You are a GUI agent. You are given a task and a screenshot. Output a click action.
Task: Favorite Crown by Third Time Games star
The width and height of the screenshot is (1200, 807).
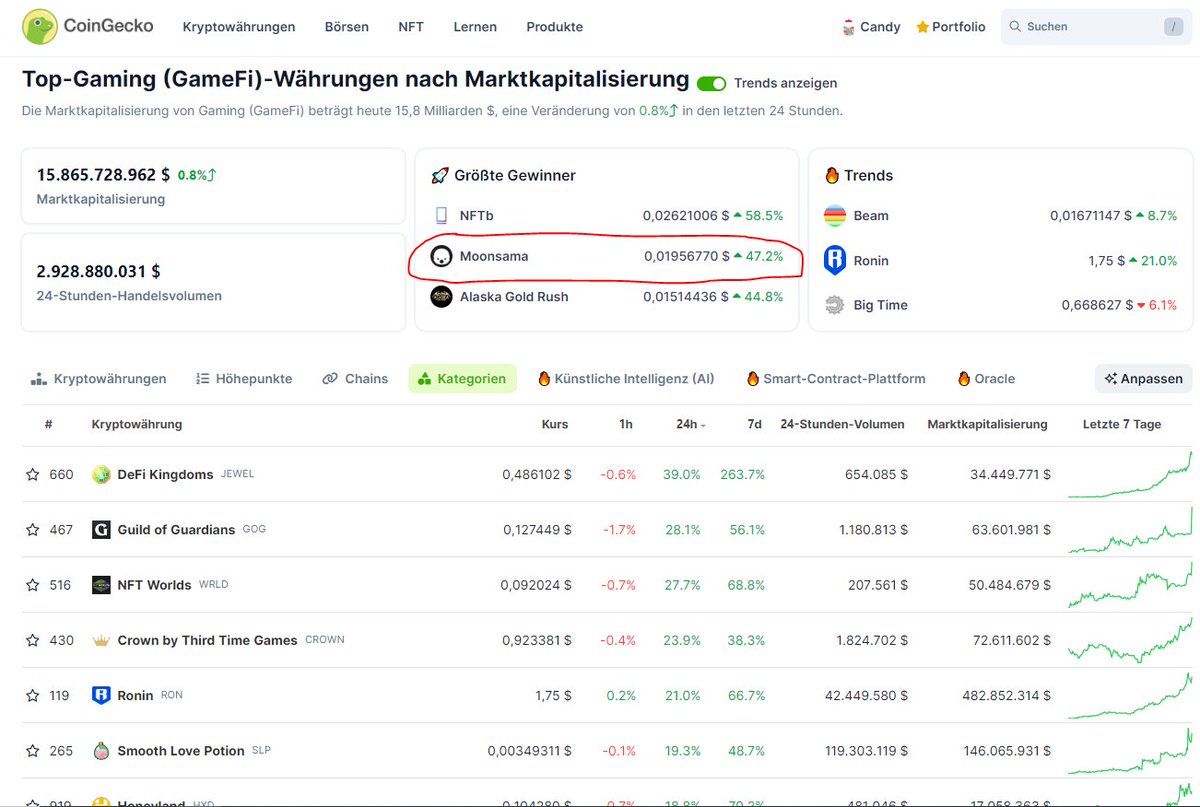point(33,640)
